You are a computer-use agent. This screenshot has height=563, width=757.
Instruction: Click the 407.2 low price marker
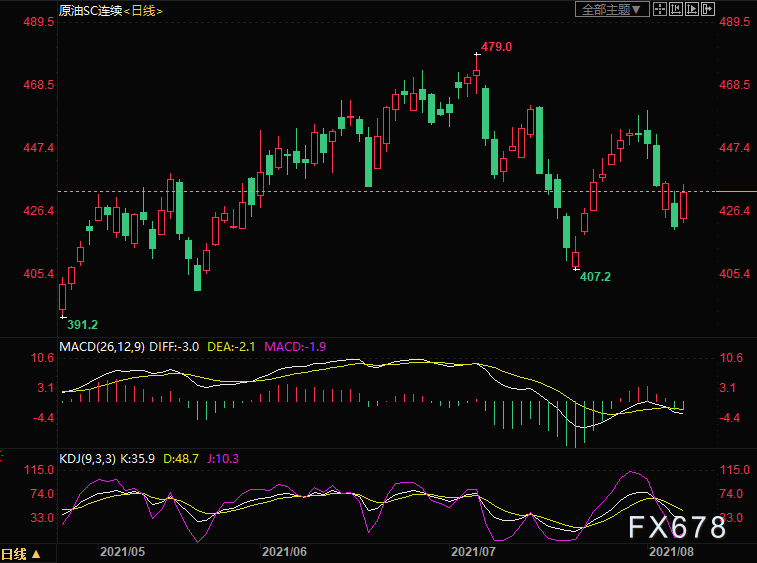tap(595, 276)
